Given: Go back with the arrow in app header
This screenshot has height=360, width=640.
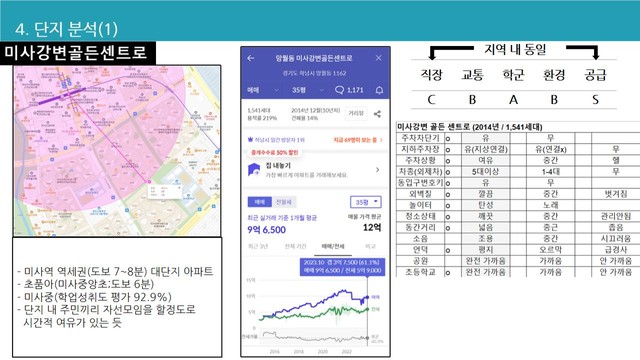Looking at the screenshot, I should pyautogui.click(x=251, y=58).
